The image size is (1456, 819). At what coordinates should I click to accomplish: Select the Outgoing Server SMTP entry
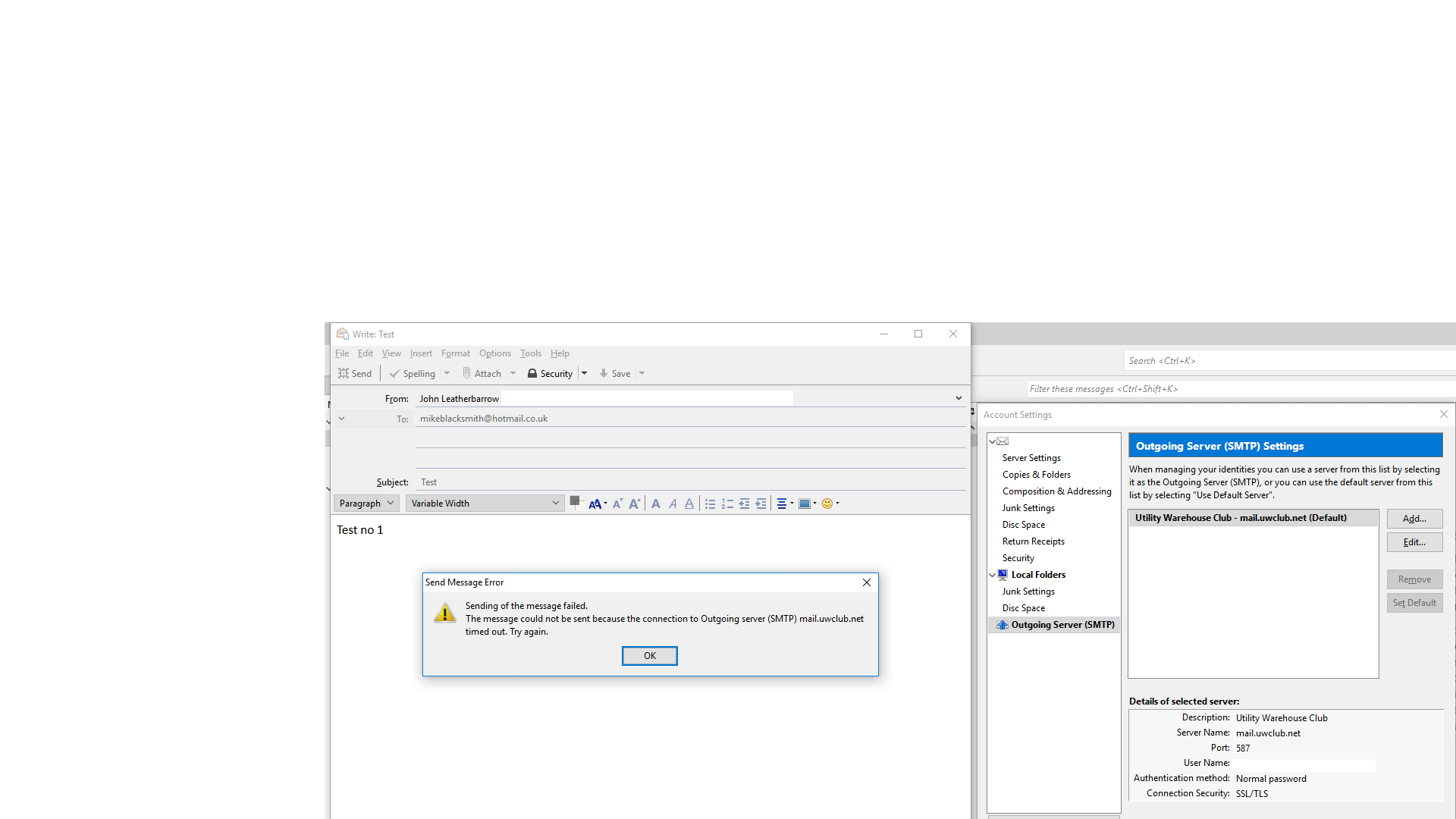(x=1055, y=624)
